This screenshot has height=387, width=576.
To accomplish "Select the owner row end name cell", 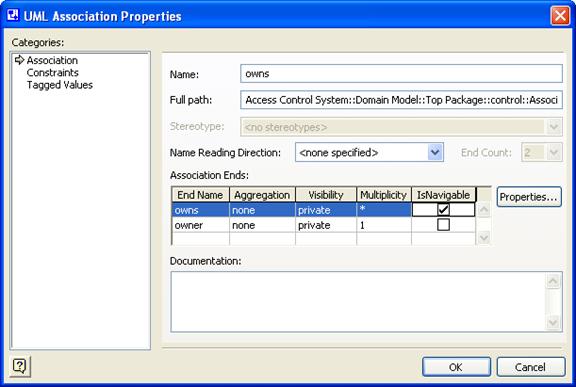I will (x=201, y=225).
